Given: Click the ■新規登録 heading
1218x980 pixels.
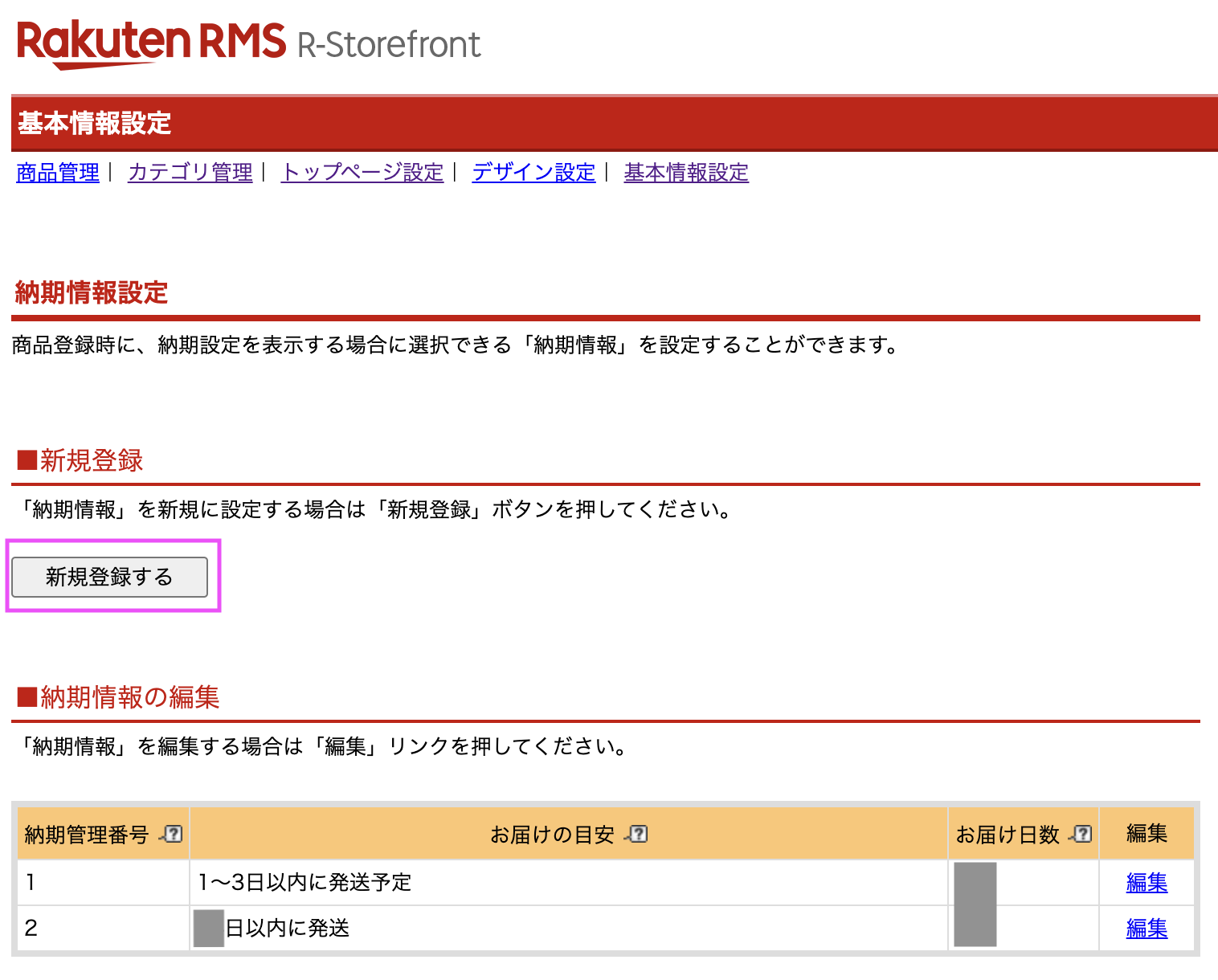Looking at the screenshot, I should coord(80,460).
